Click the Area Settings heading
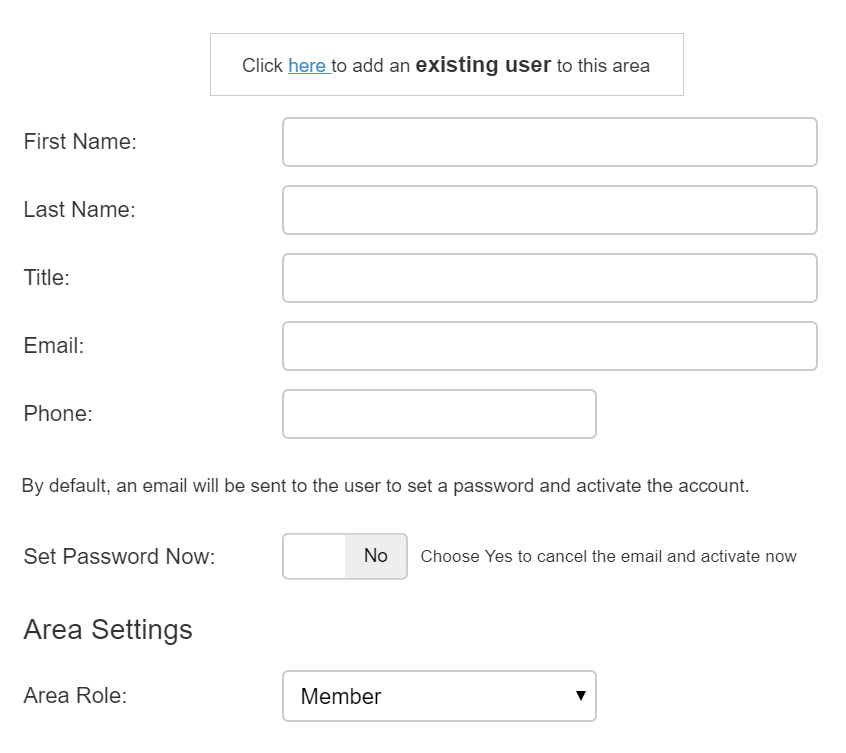846x753 pixels. 108,629
